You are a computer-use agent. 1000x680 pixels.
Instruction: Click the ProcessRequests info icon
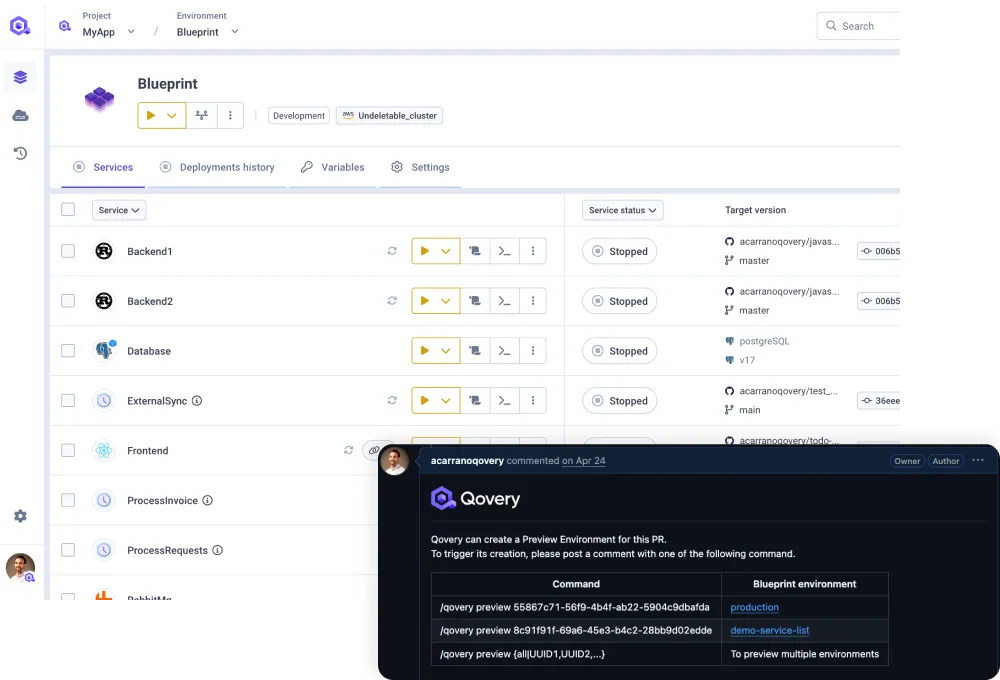click(217, 550)
